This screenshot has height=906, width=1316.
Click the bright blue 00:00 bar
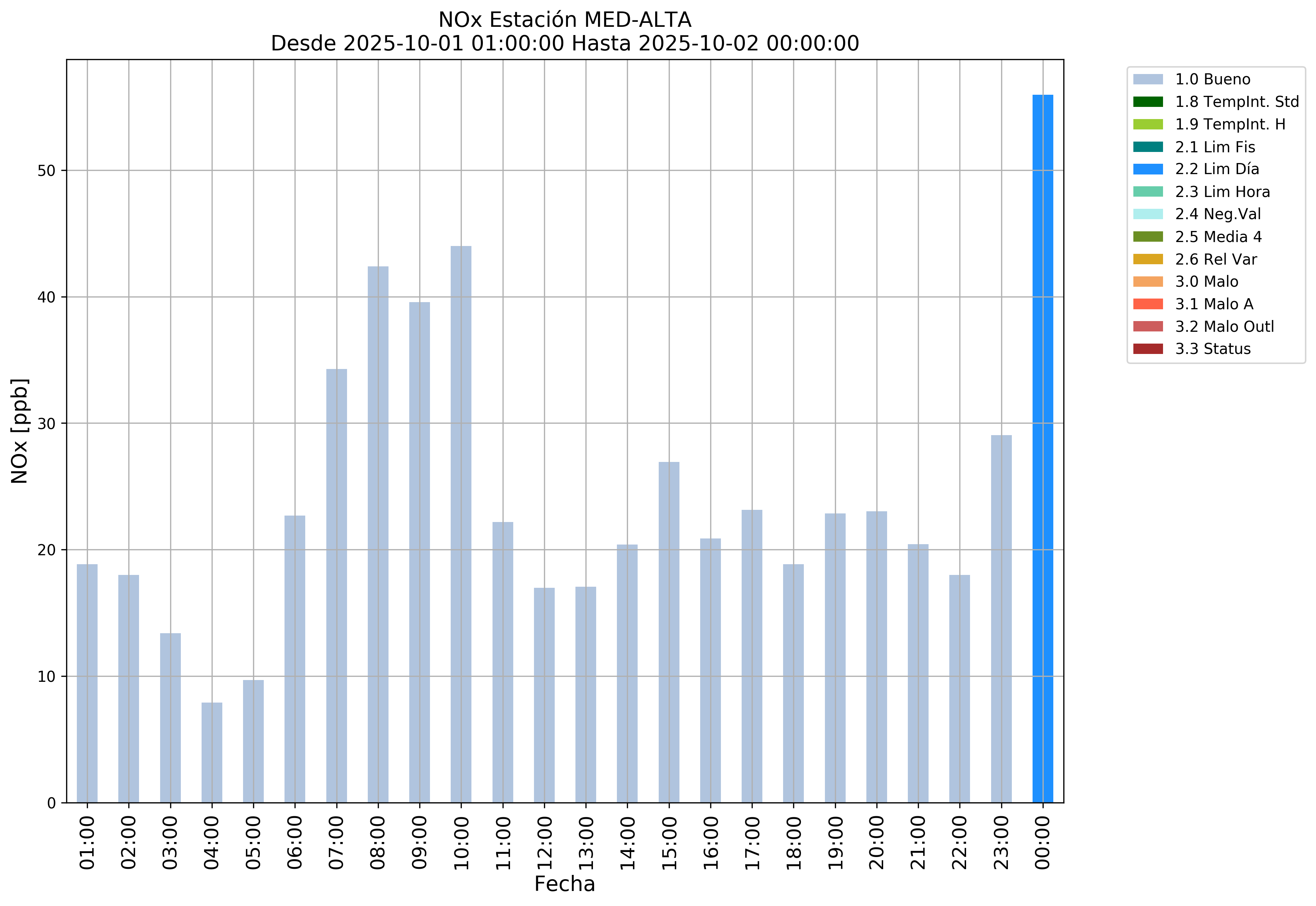(1043, 448)
